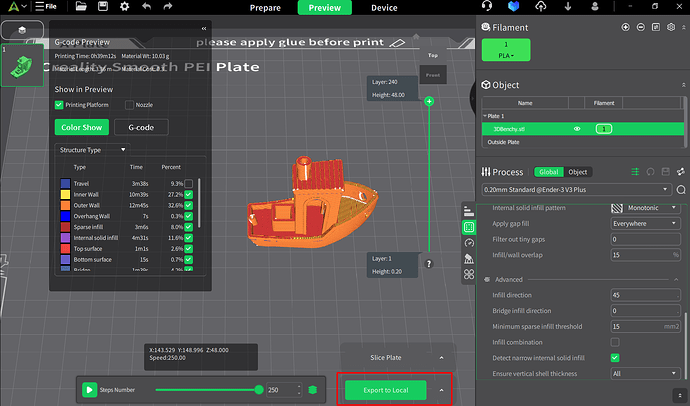This screenshot has height=406, width=690.
Task: Switch to the Device tab
Action: (384, 7)
